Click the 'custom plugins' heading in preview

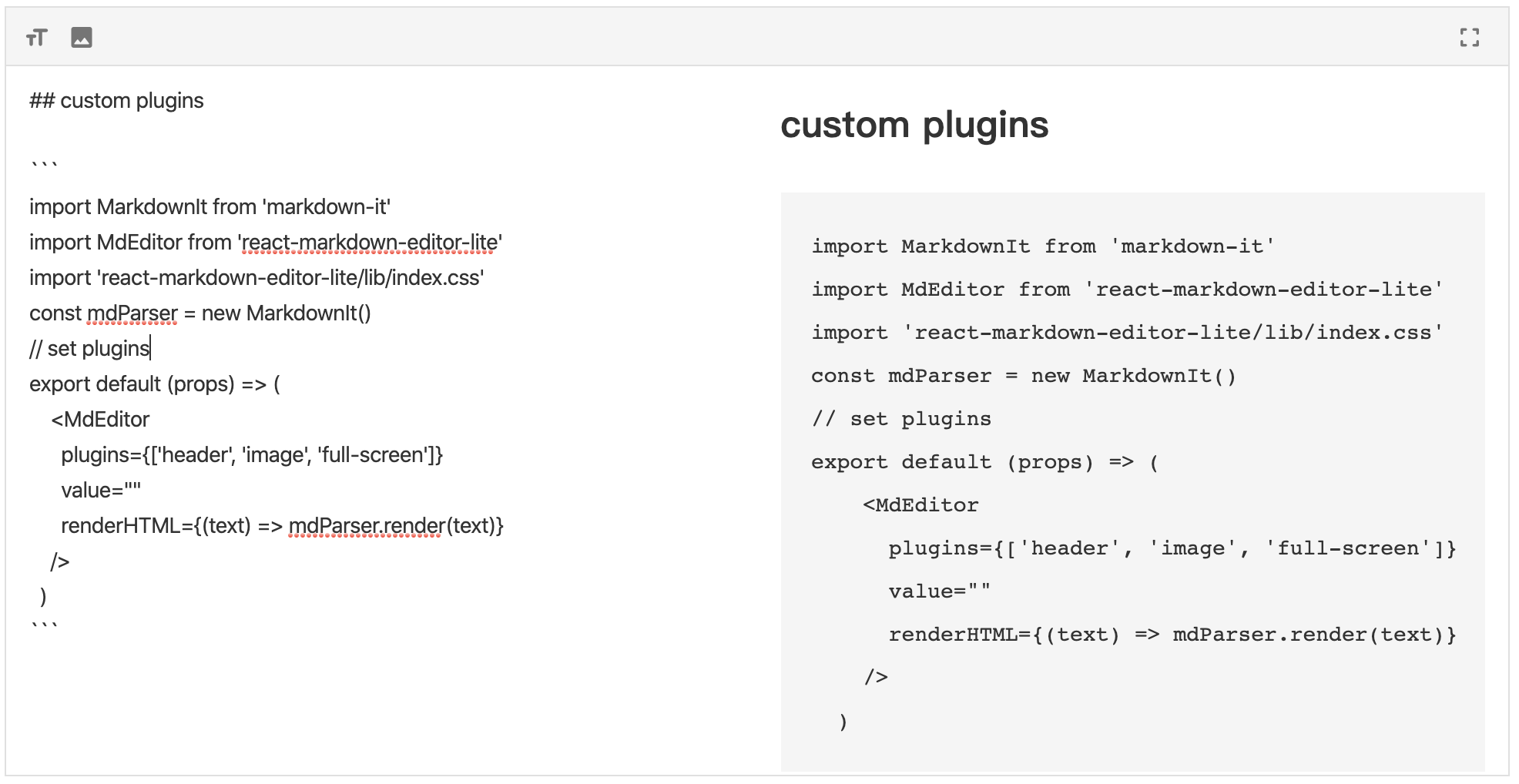coord(914,125)
